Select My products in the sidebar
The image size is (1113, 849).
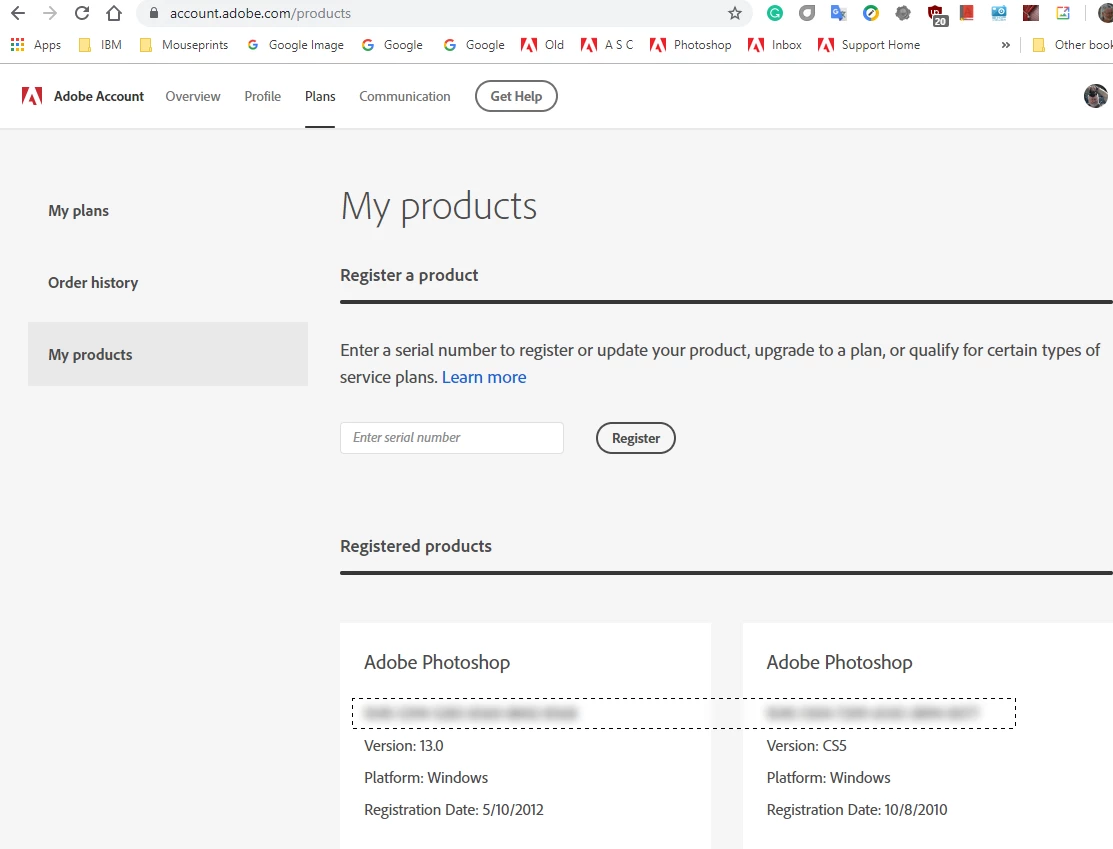point(168,354)
